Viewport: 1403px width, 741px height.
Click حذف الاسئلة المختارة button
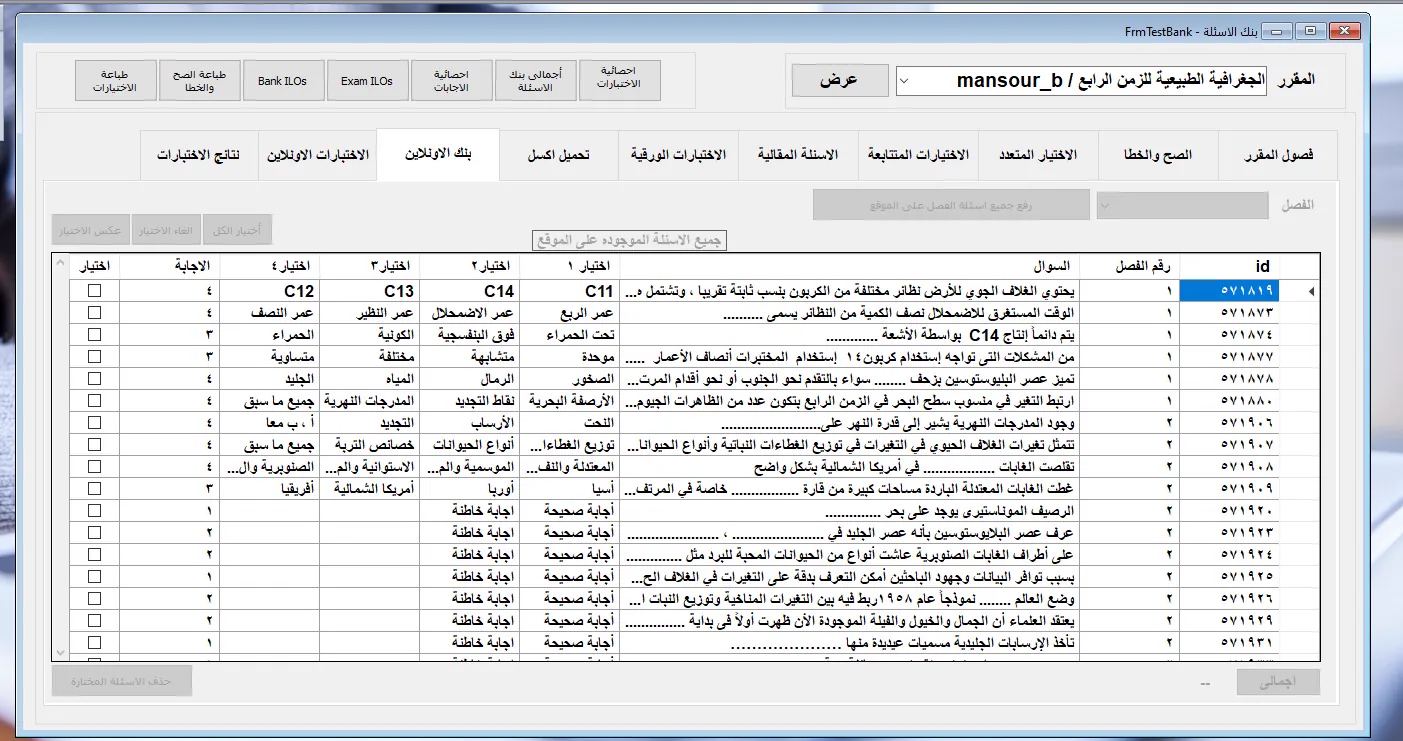(x=122, y=682)
